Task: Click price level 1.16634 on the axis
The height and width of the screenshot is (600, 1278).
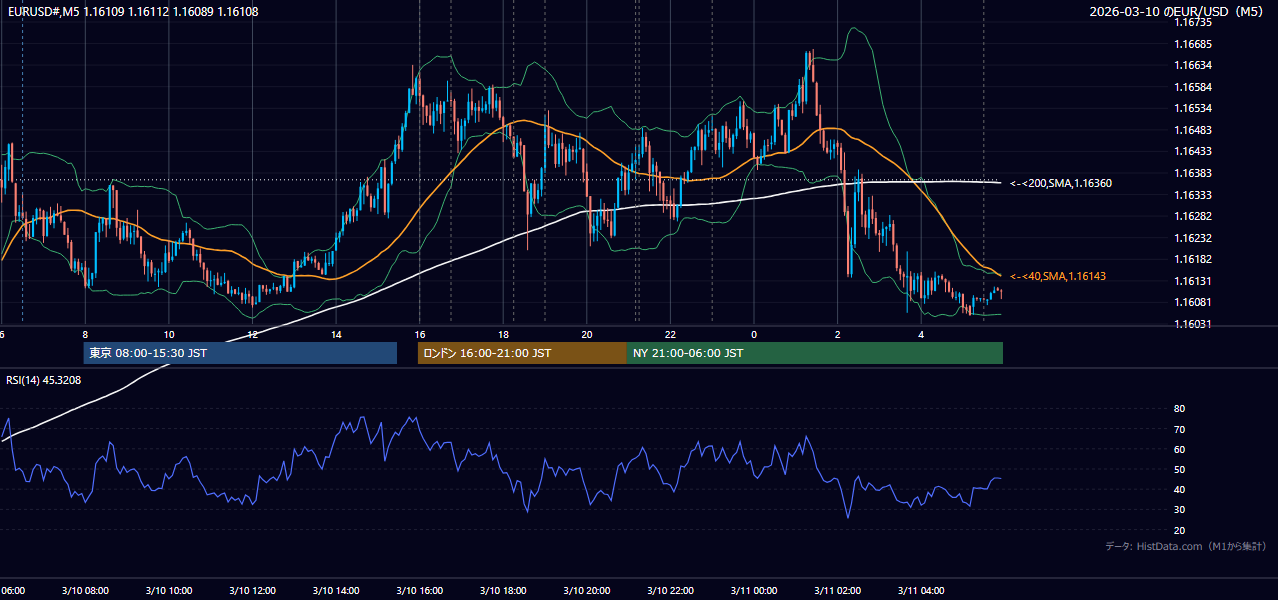Action: (1193, 65)
